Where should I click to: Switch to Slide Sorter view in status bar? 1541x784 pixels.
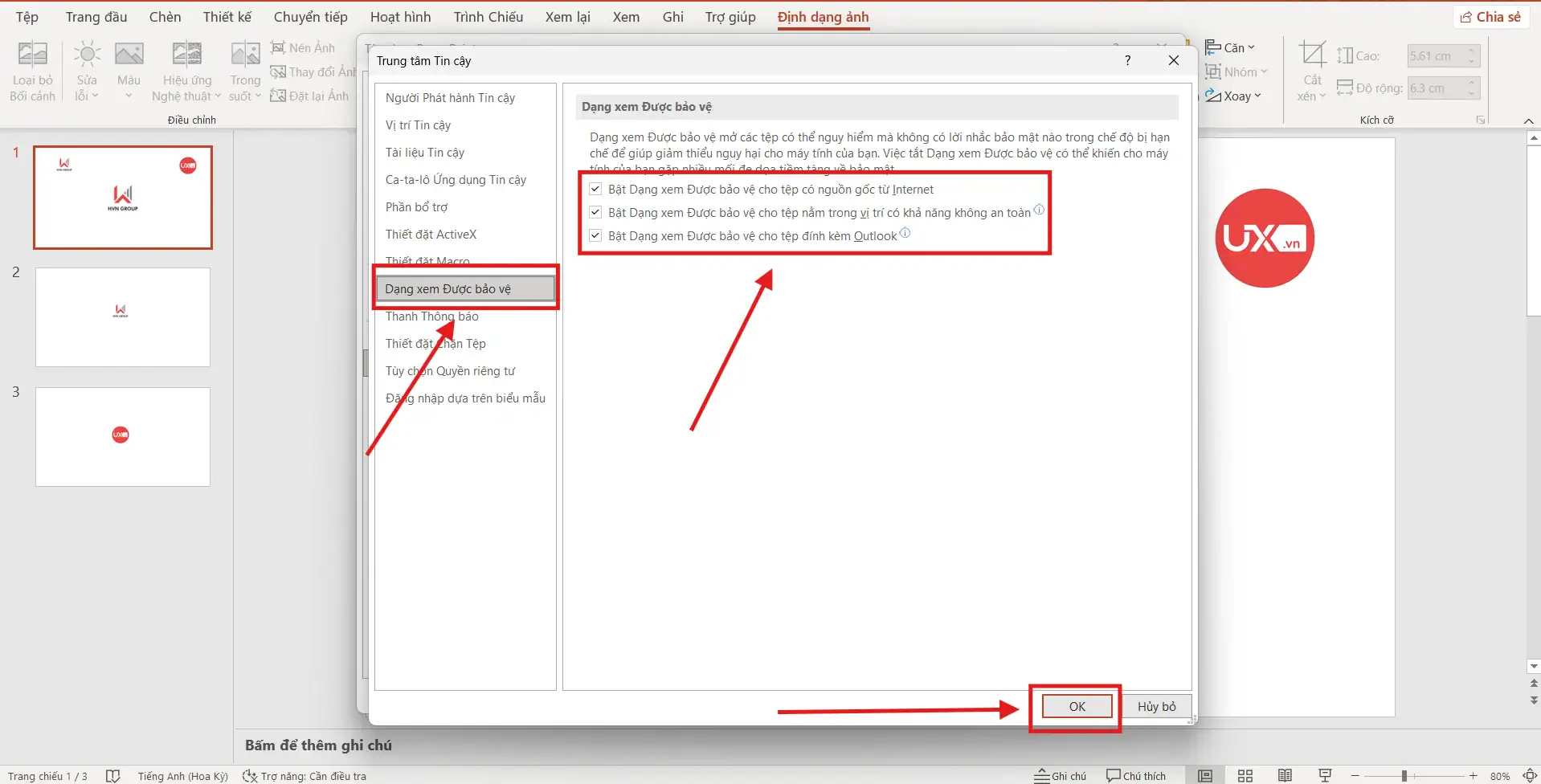point(1245,775)
